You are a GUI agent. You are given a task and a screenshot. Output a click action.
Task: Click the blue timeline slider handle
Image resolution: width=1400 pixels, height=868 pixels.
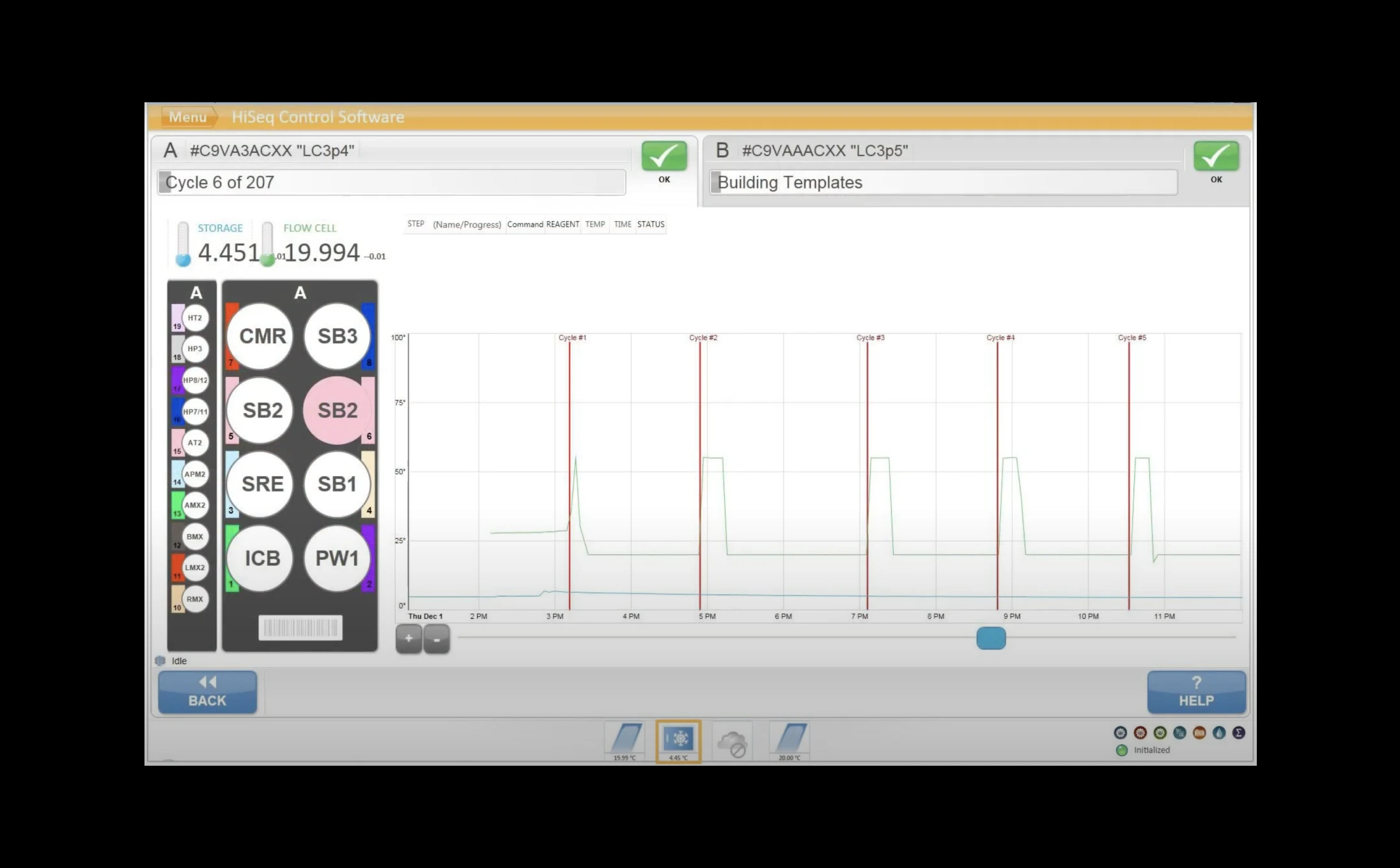[991, 638]
